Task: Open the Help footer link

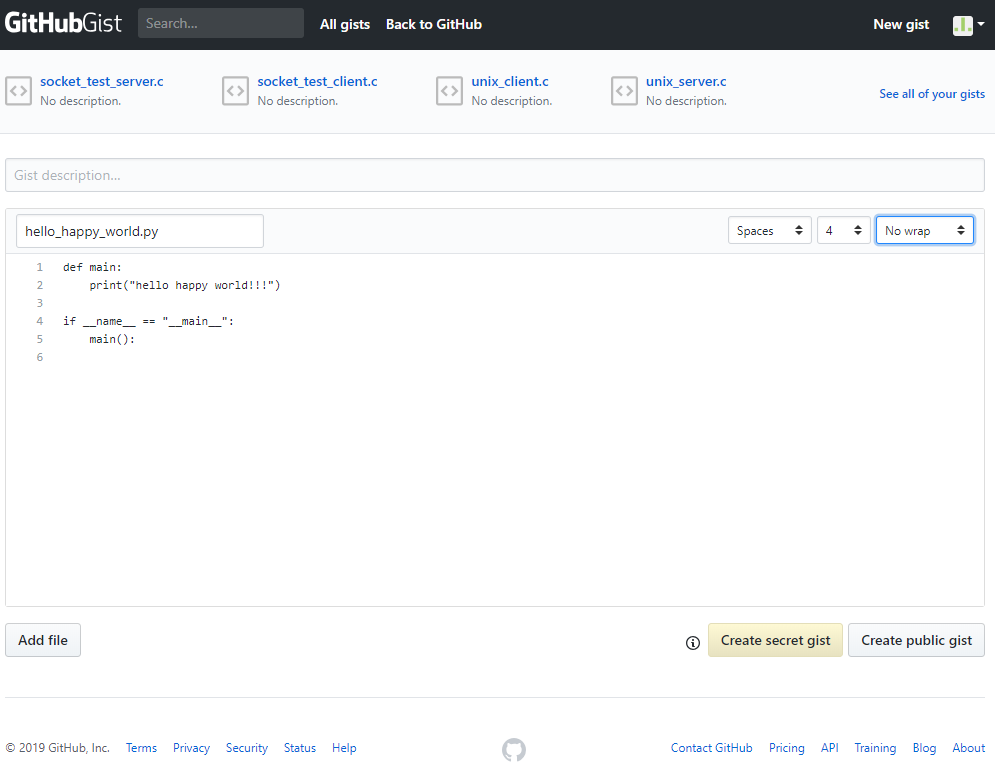Action: click(344, 748)
